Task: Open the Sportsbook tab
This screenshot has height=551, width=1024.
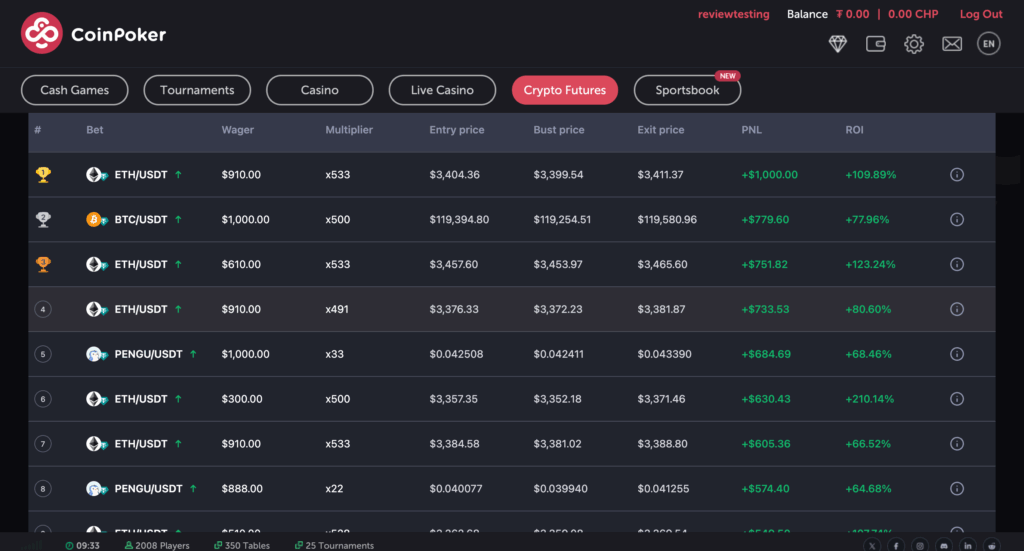Action: 687,90
